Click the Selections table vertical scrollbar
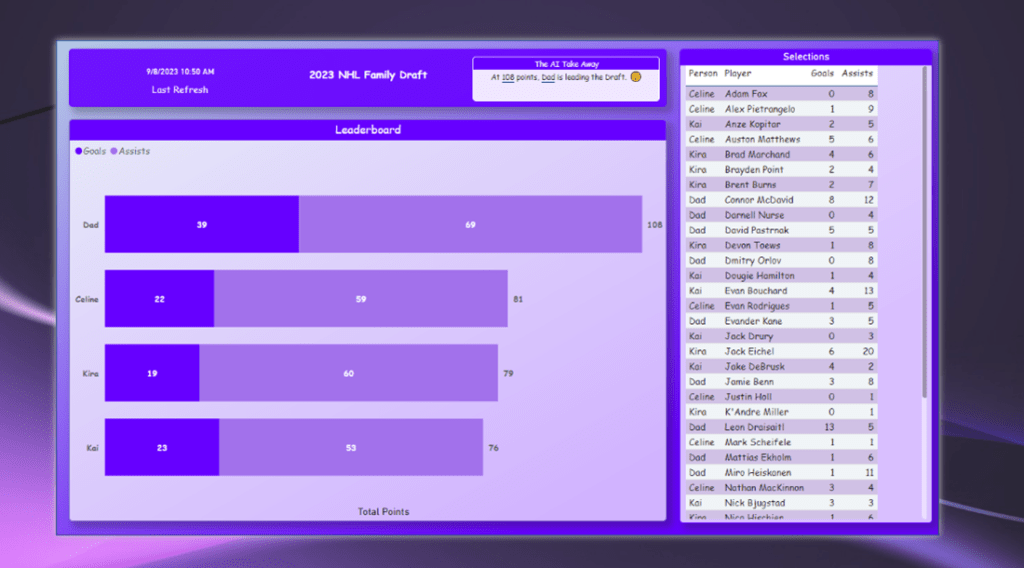The width and height of the screenshot is (1024, 568). click(x=924, y=232)
